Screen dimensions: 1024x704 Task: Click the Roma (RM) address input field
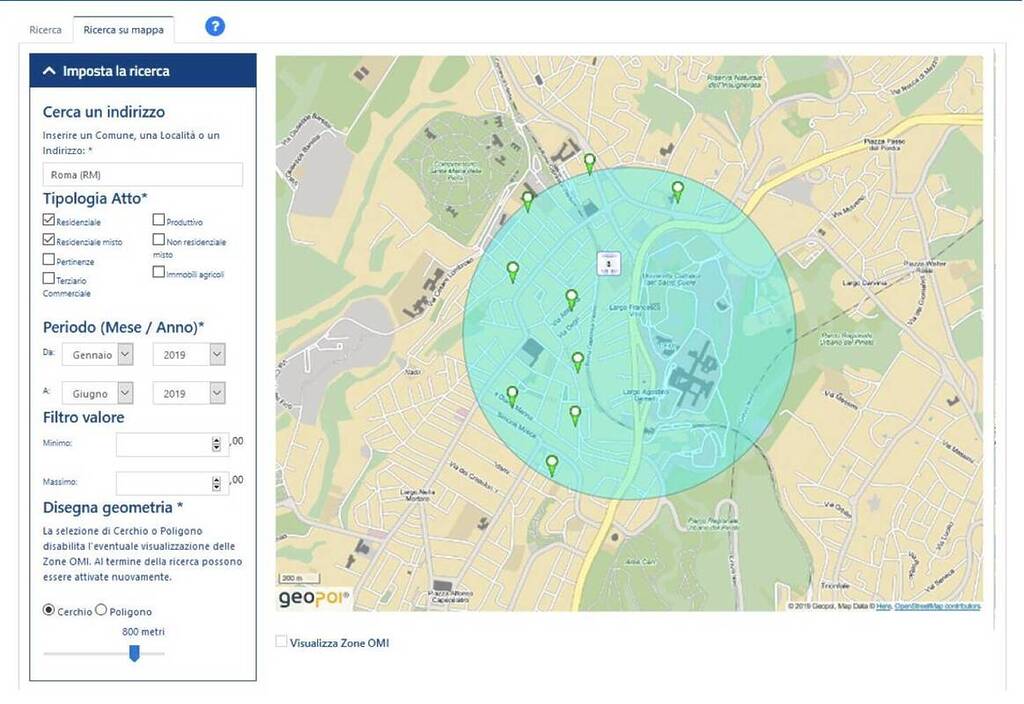coord(142,174)
